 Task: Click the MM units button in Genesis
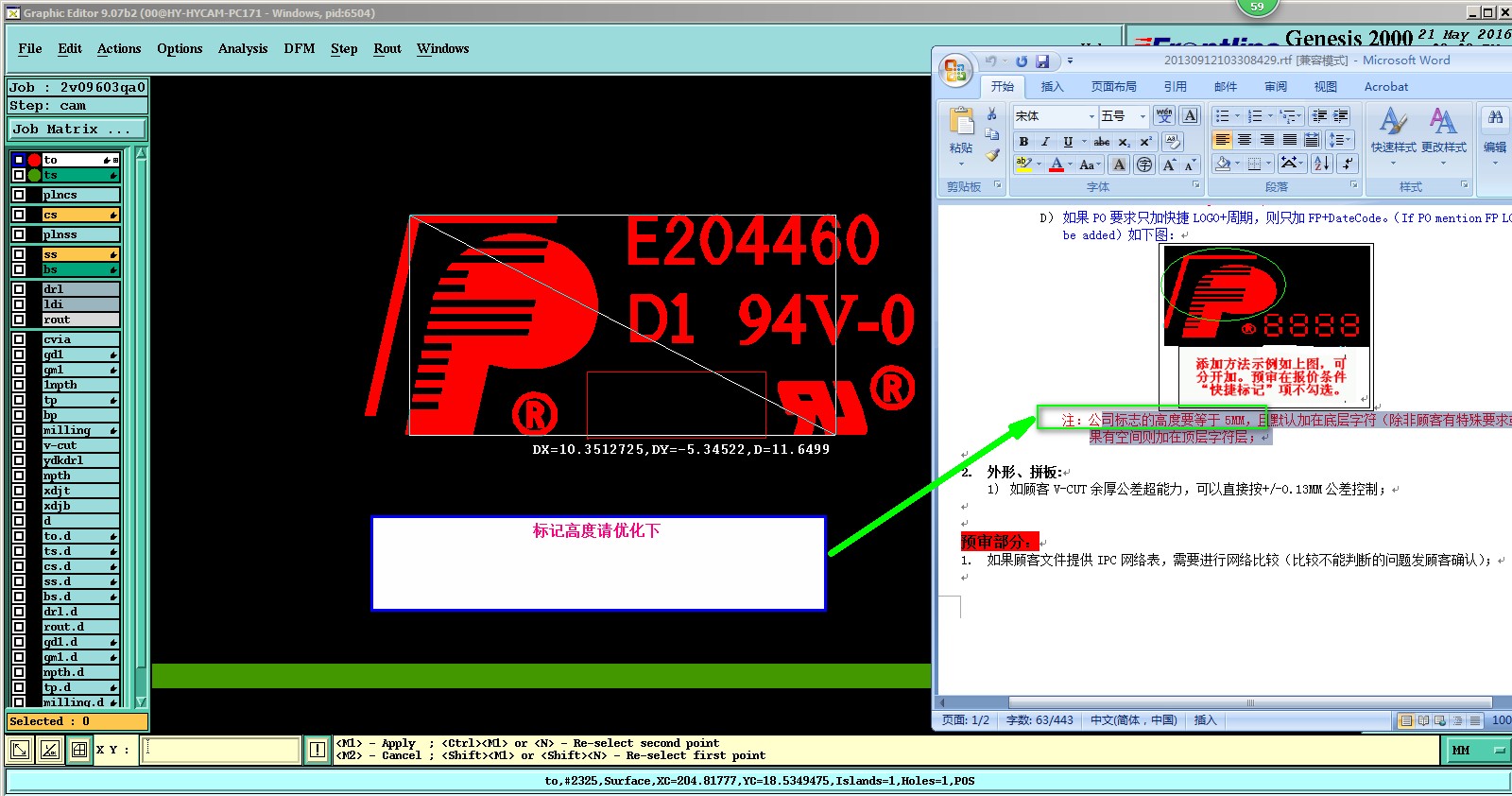pos(1477,751)
